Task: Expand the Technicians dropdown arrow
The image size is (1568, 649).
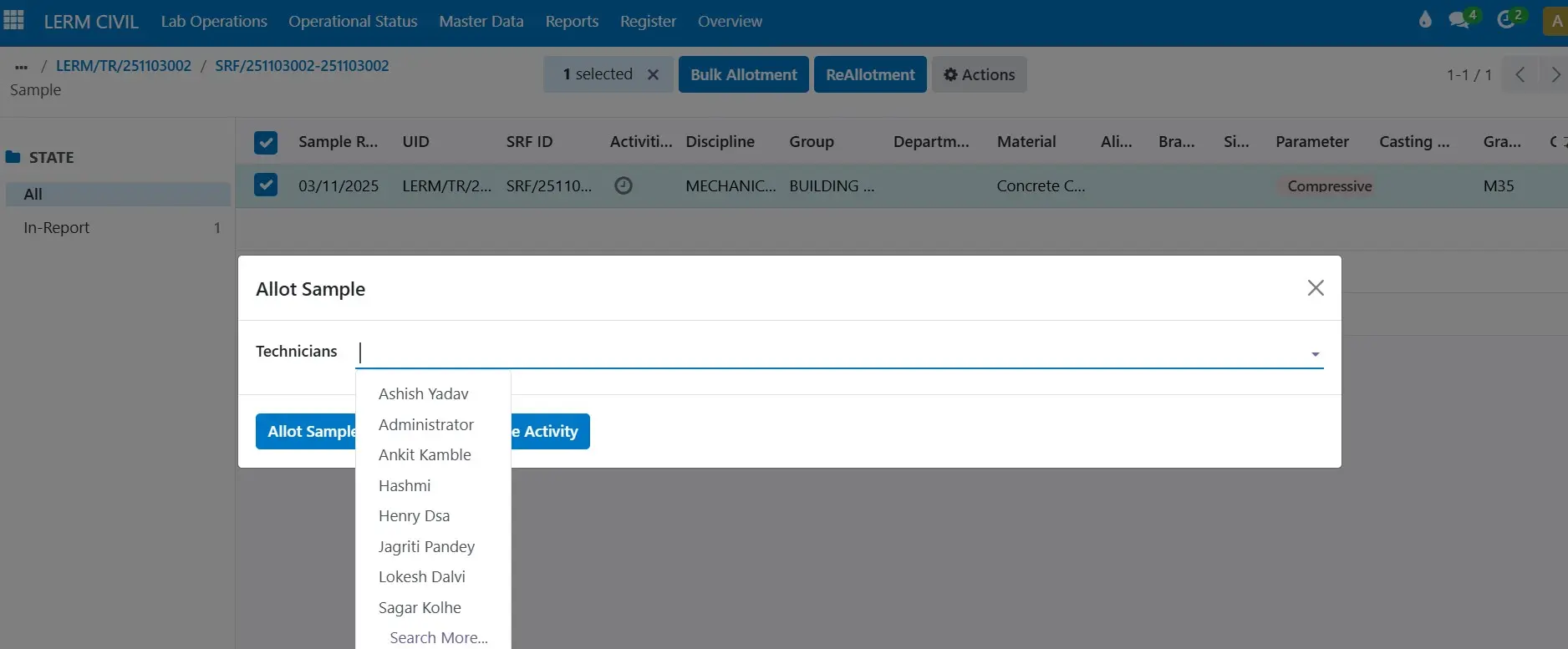Action: point(1315,354)
